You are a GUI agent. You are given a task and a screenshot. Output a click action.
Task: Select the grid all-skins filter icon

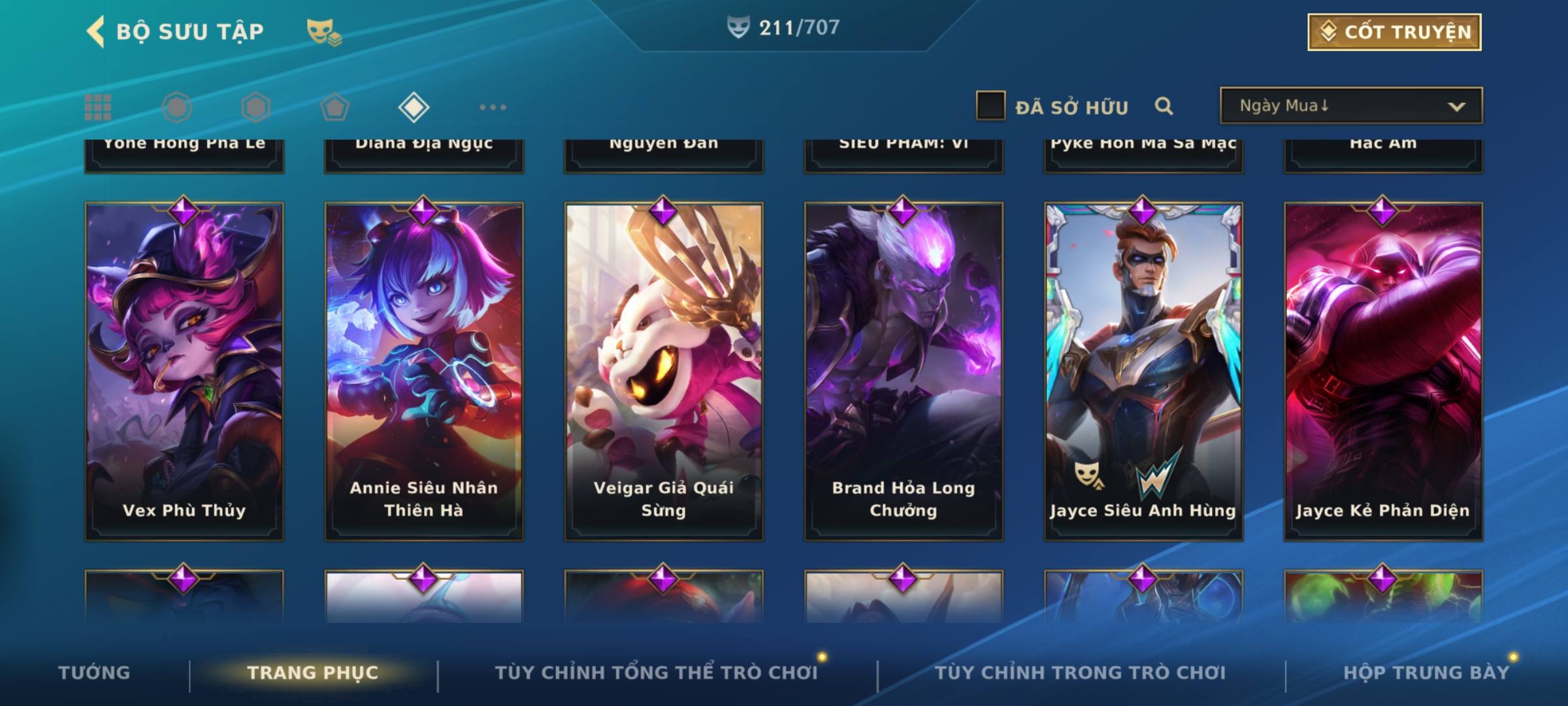point(98,107)
